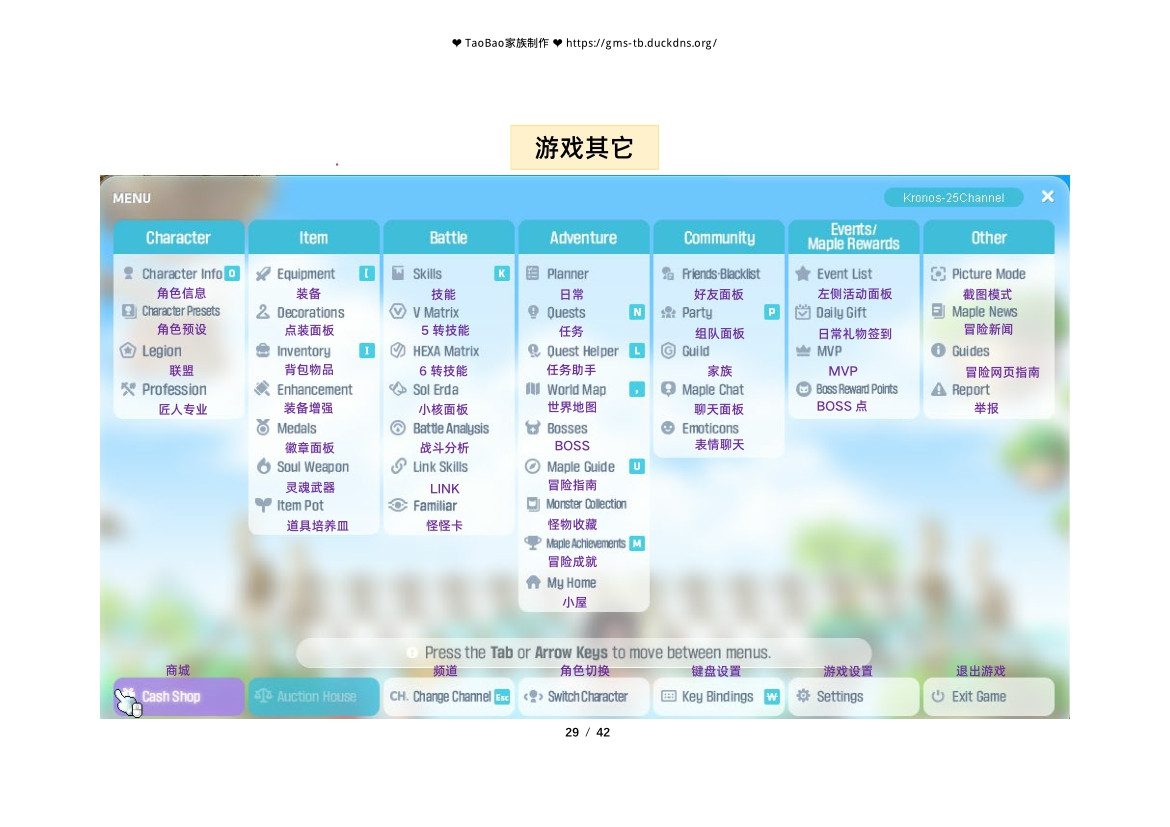Click the Equipment rocket icon
This screenshot has width=1170, height=827.
point(263,274)
